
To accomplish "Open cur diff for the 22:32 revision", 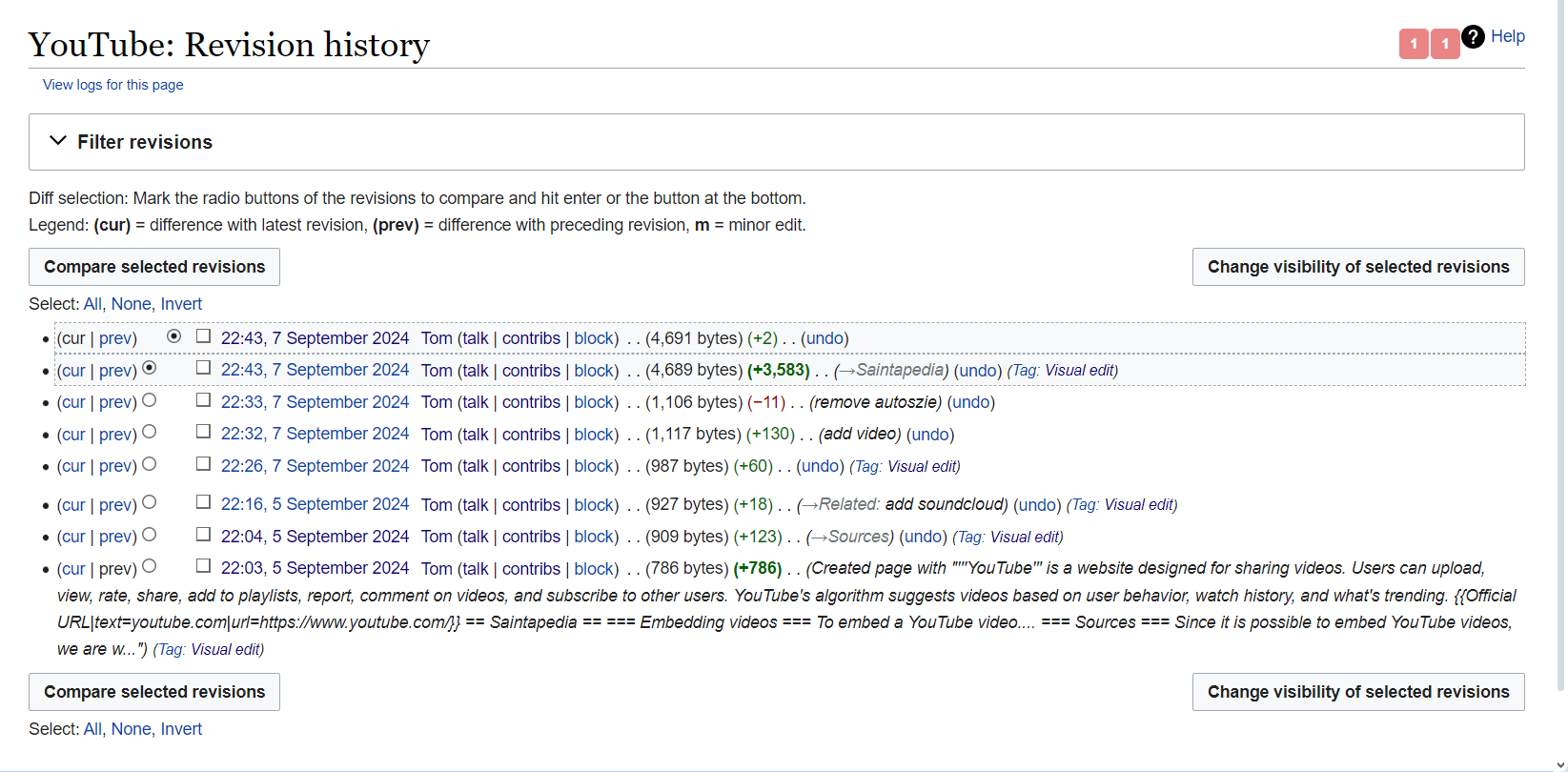I will point(71,435).
